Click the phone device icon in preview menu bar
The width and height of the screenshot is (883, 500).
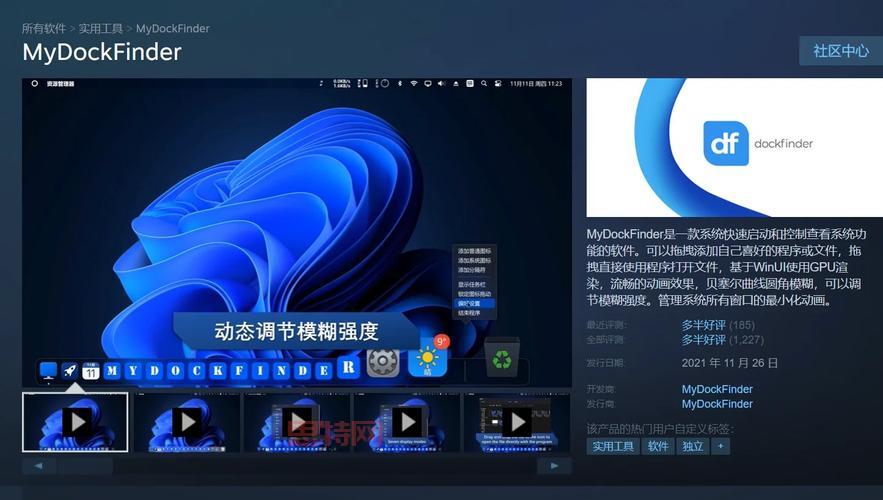(363, 83)
